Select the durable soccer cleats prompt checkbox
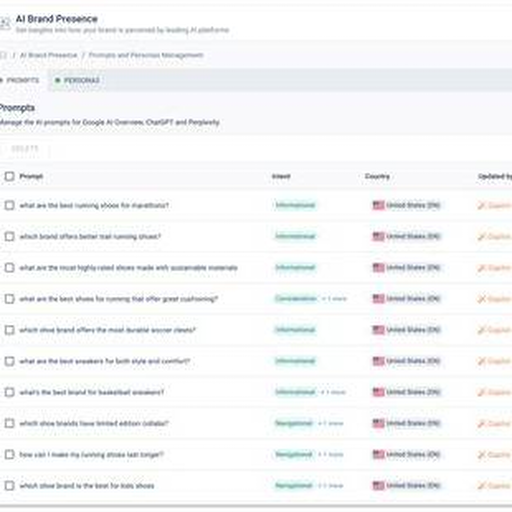 (x=9, y=330)
